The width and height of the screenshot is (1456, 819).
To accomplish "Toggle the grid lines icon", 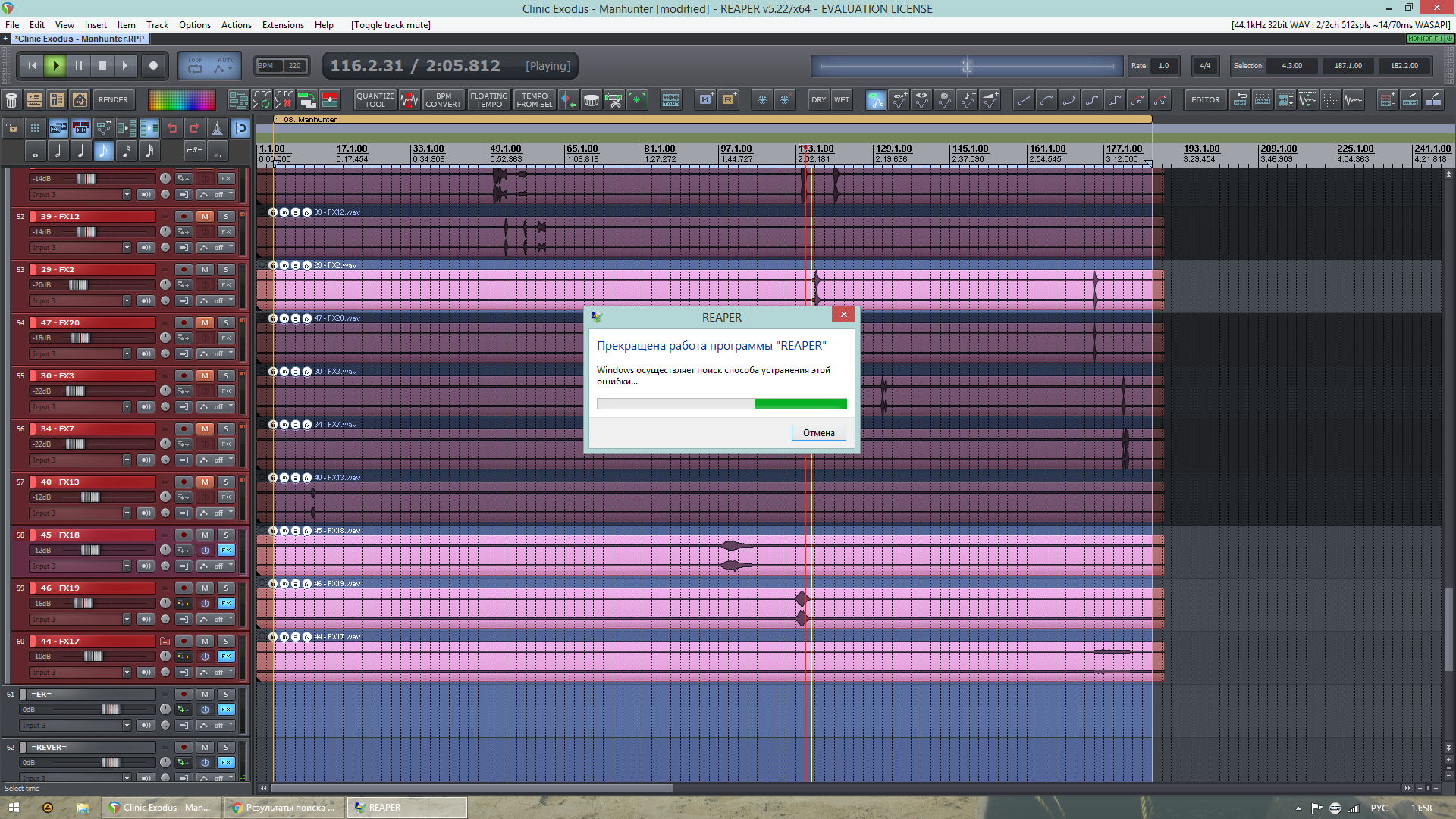I will 35,128.
